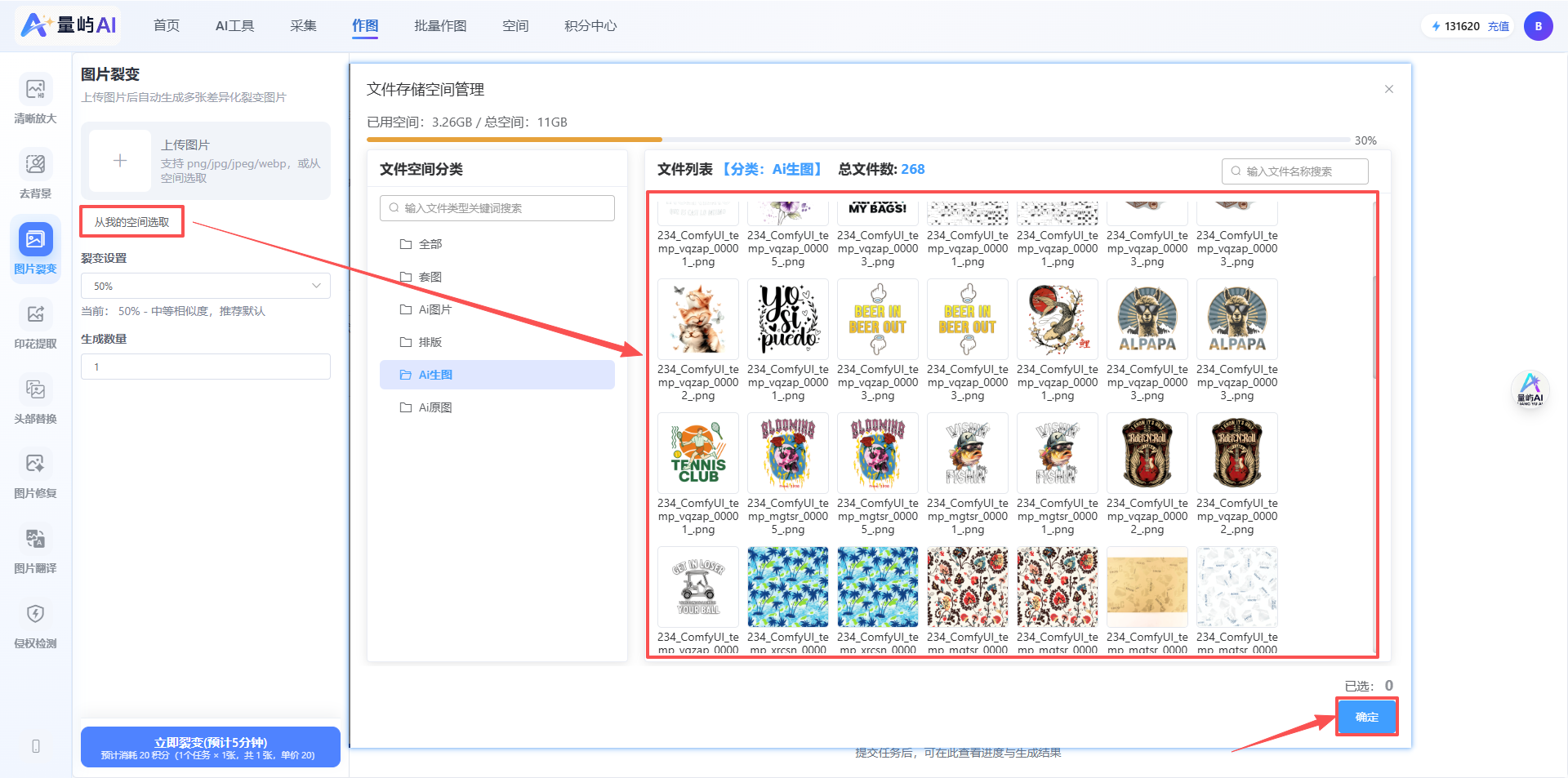
Task: Open the 去背景 background removal tool
Action: [35, 174]
